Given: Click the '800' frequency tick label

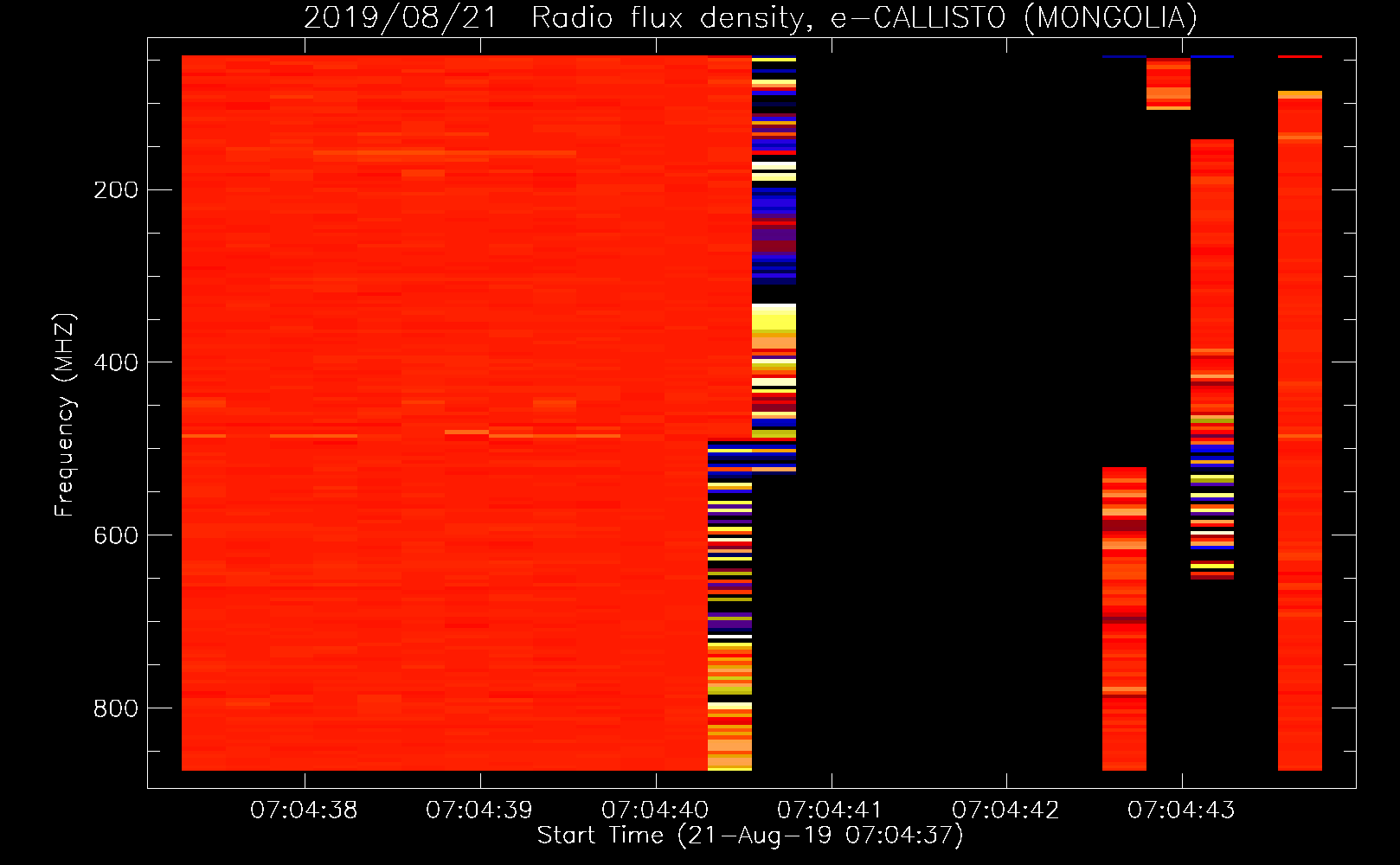Looking at the screenshot, I should click(x=116, y=708).
